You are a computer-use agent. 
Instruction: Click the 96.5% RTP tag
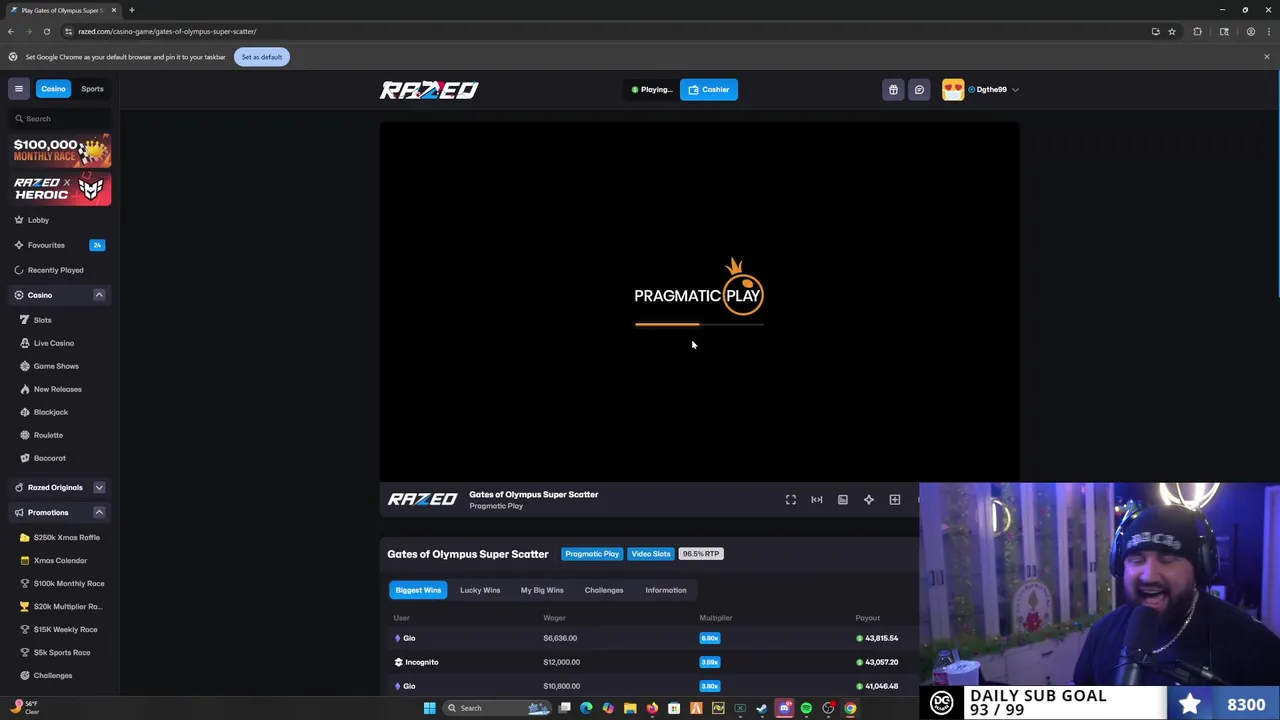coord(701,554)
